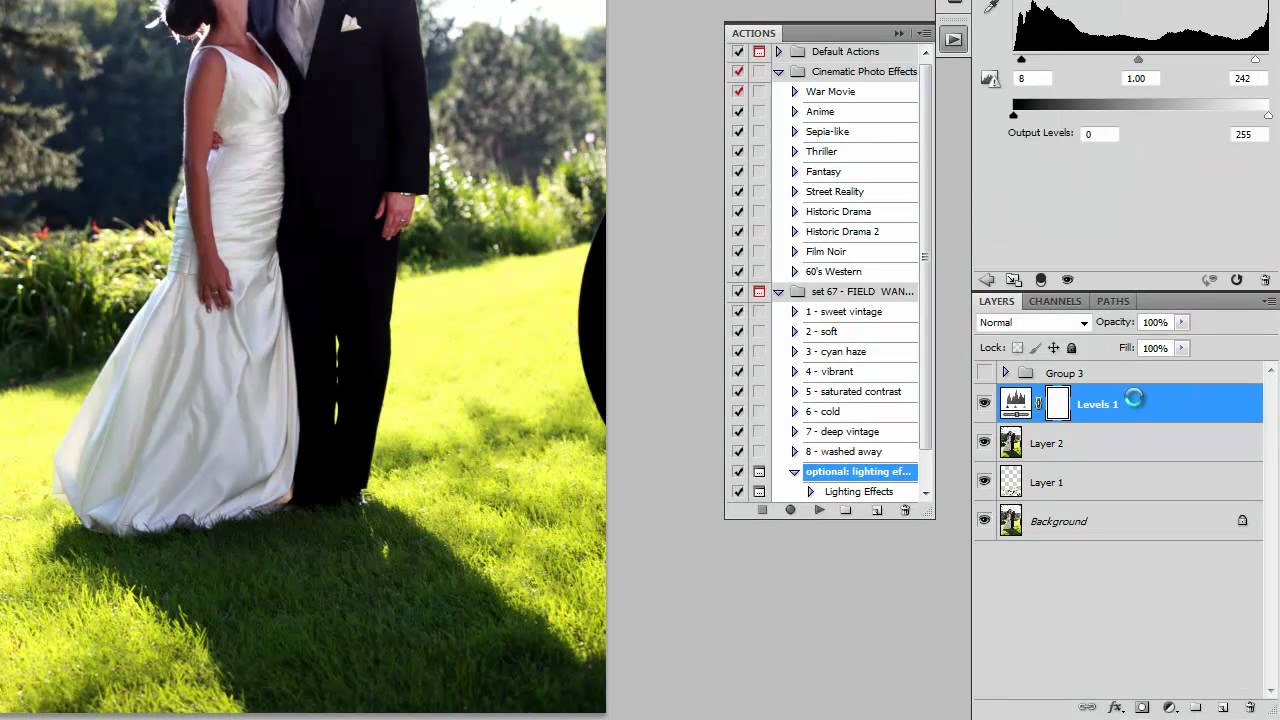The height and width of the screenshot is (720, 1280).
Task: Click the input black point slider under histogram
Action: point(1021,59)
